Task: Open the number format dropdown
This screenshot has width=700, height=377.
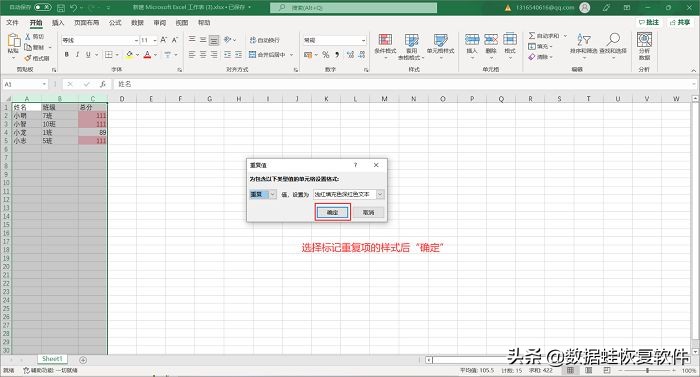Action: click(364, 40)
